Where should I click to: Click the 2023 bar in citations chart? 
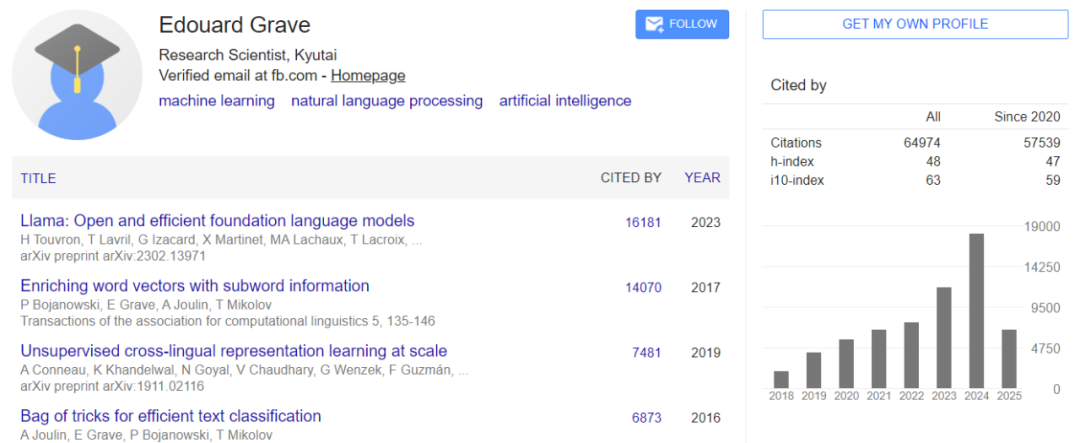(x=944, y=338)
